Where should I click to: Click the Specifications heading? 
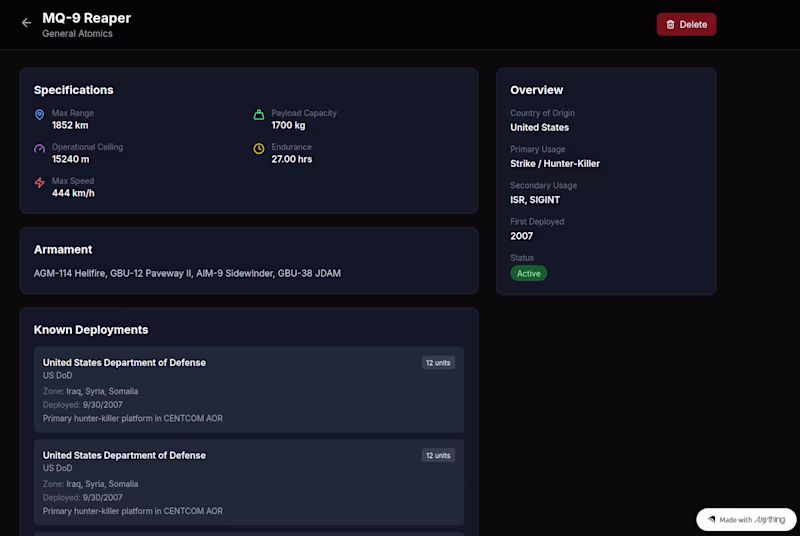pyautogui.click(x=73, y=90)
